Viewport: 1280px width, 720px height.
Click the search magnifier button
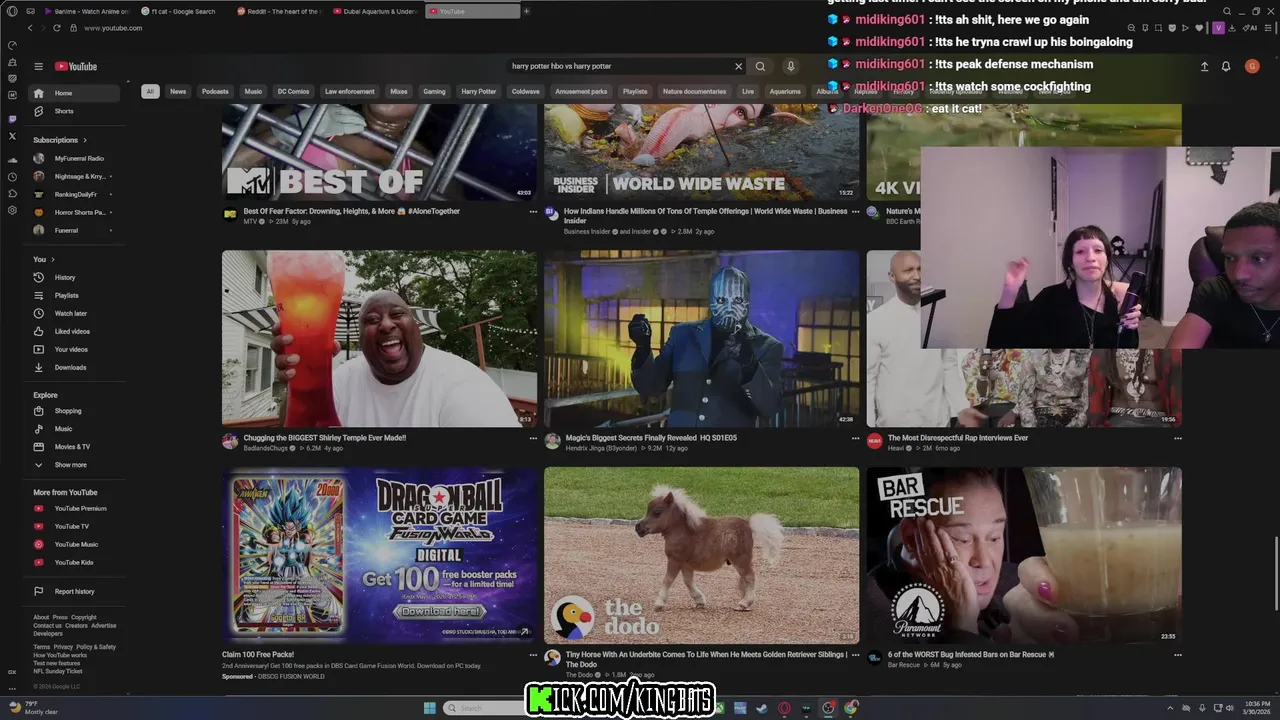click(x=760, y=66)
